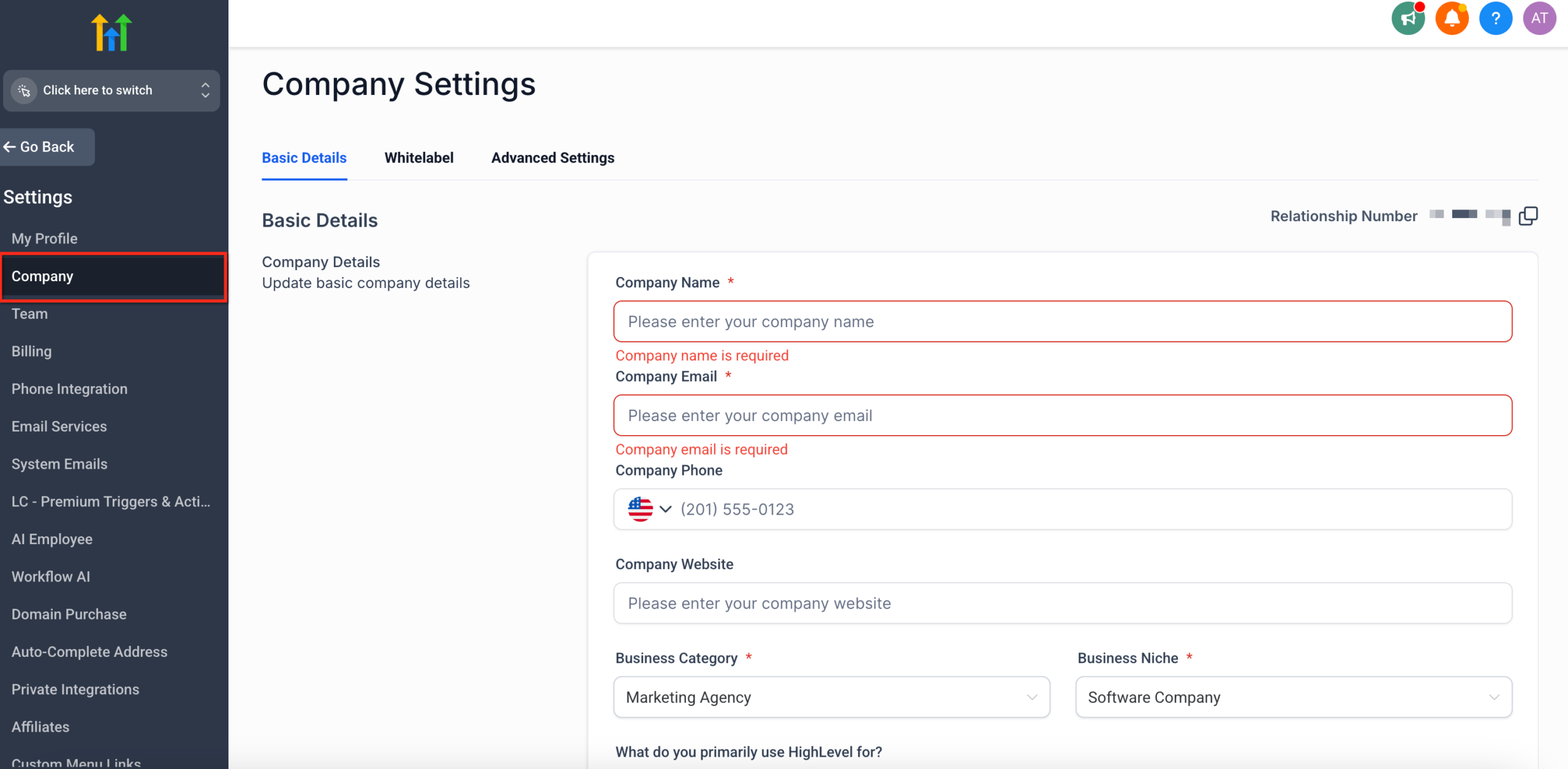Open the notifications bell

click(x=1451, y=18)
